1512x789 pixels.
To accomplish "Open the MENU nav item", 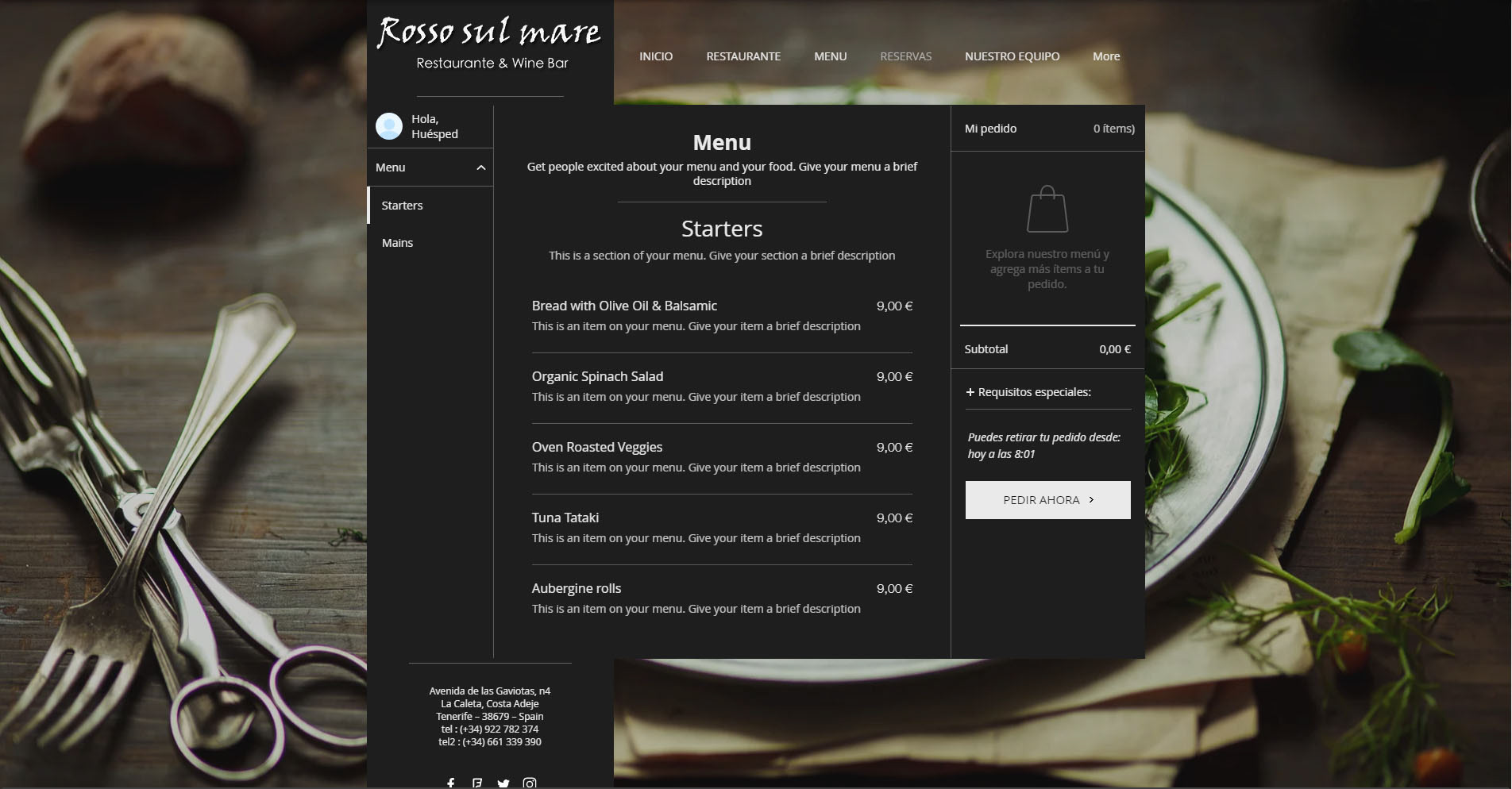I will pyautogui.click(x=831, y=56).
